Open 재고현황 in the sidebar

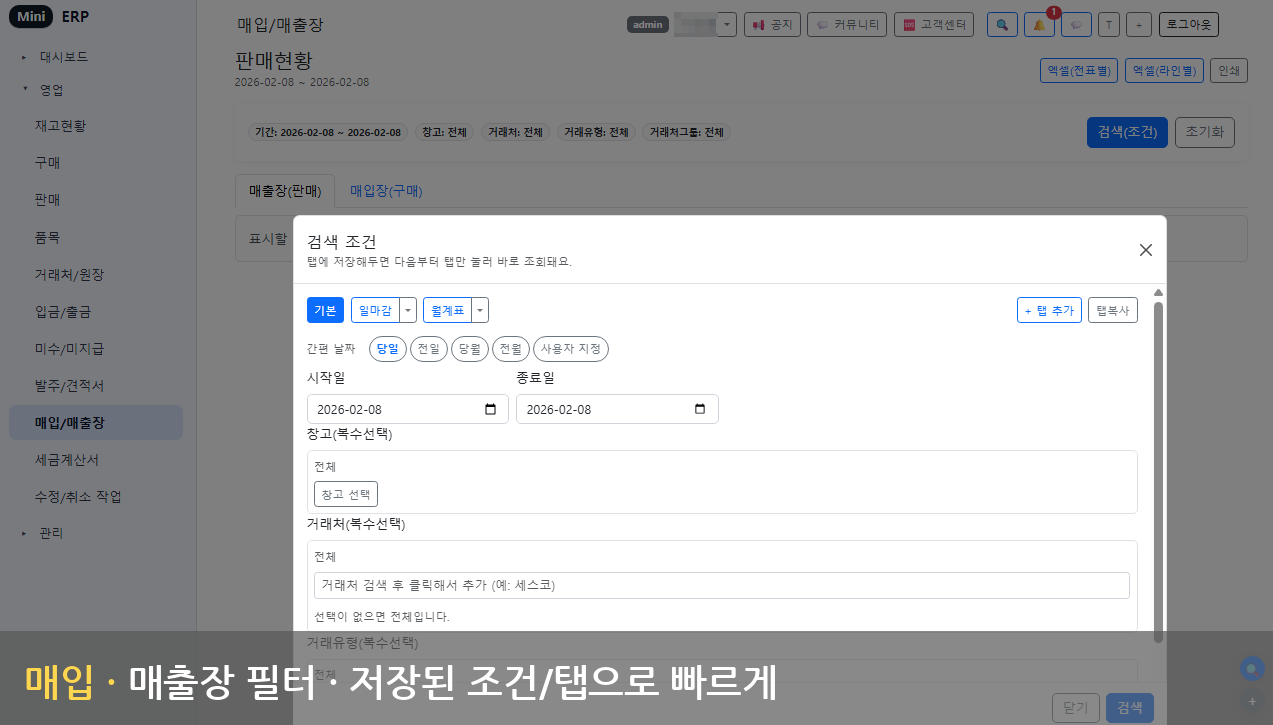(96, 126)
